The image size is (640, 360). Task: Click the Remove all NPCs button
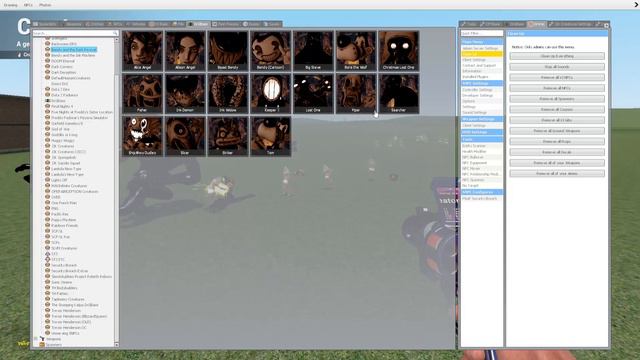(557, 88)
